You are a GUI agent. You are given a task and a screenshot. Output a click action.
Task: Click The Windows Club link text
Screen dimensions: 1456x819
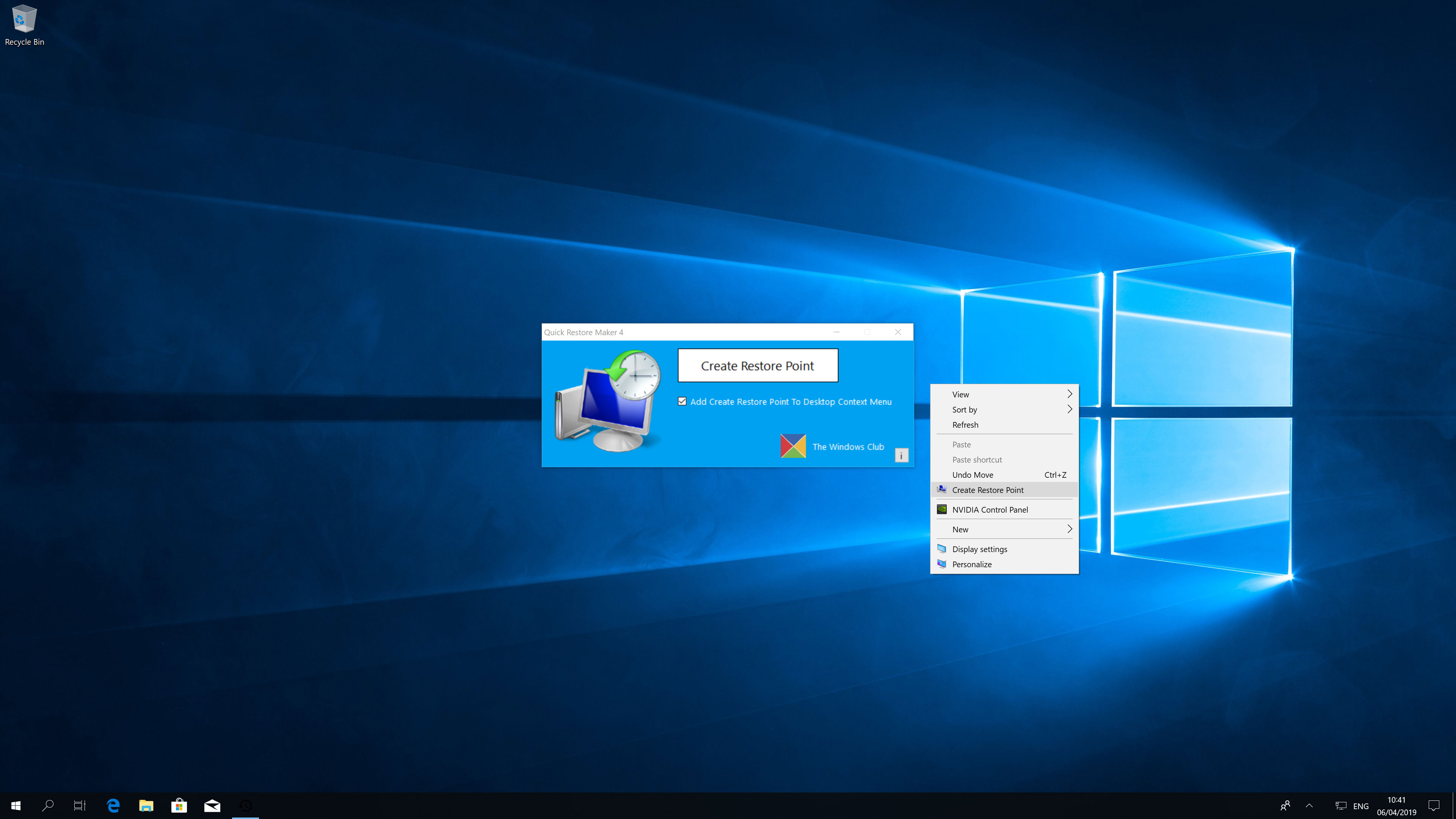(848, 447)
